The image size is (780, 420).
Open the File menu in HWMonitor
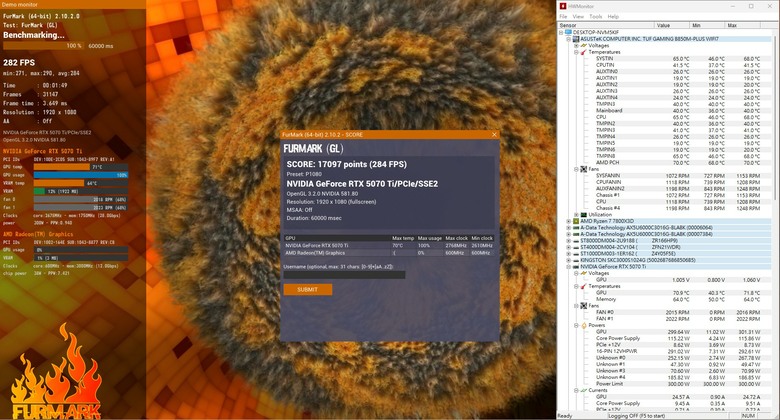pos(563,16)
